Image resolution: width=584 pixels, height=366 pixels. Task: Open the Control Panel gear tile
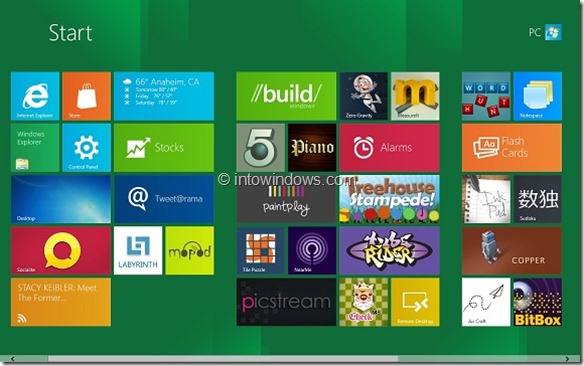[86, 148]
